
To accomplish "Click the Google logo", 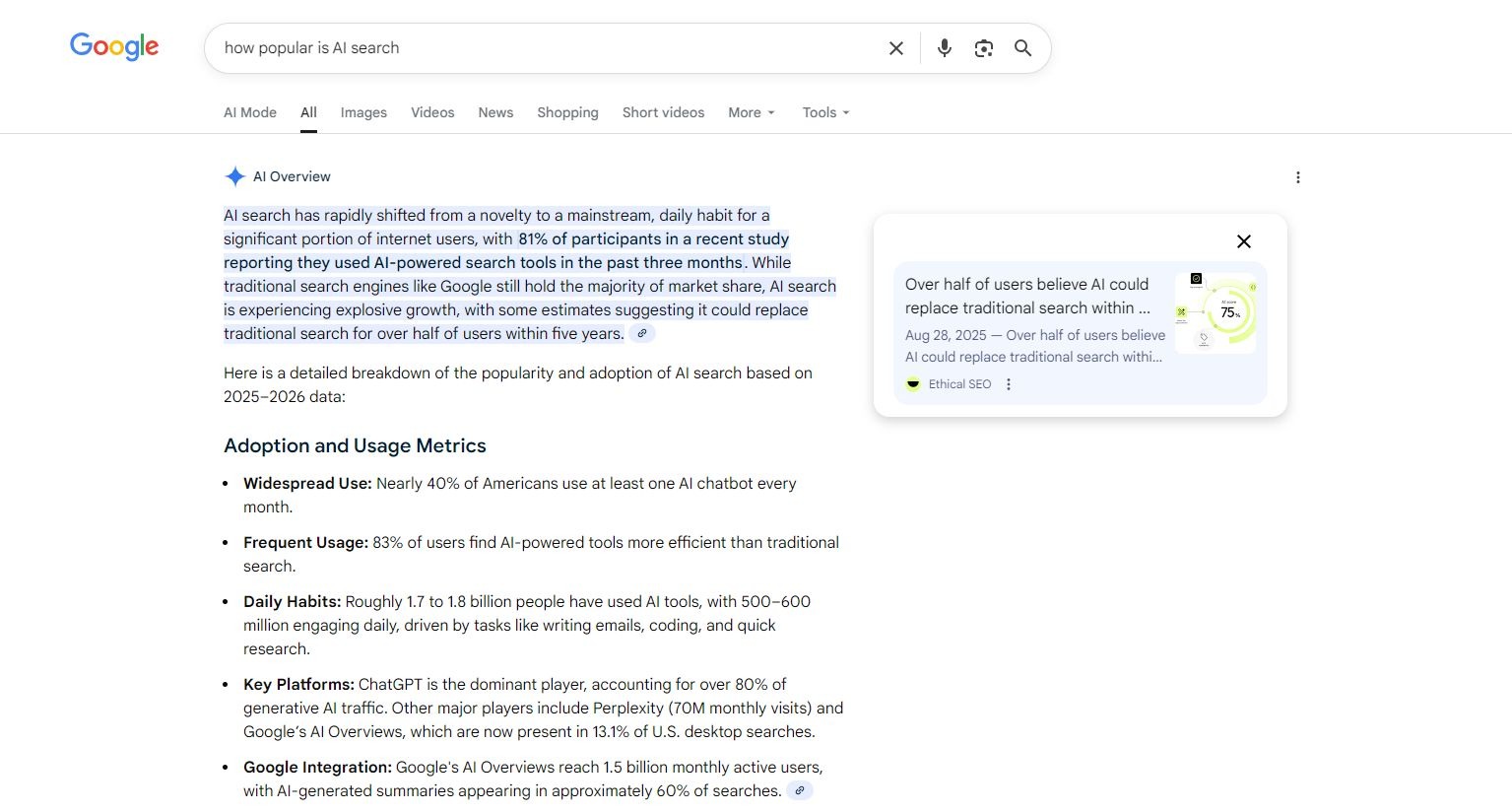I will click(114, 46).
